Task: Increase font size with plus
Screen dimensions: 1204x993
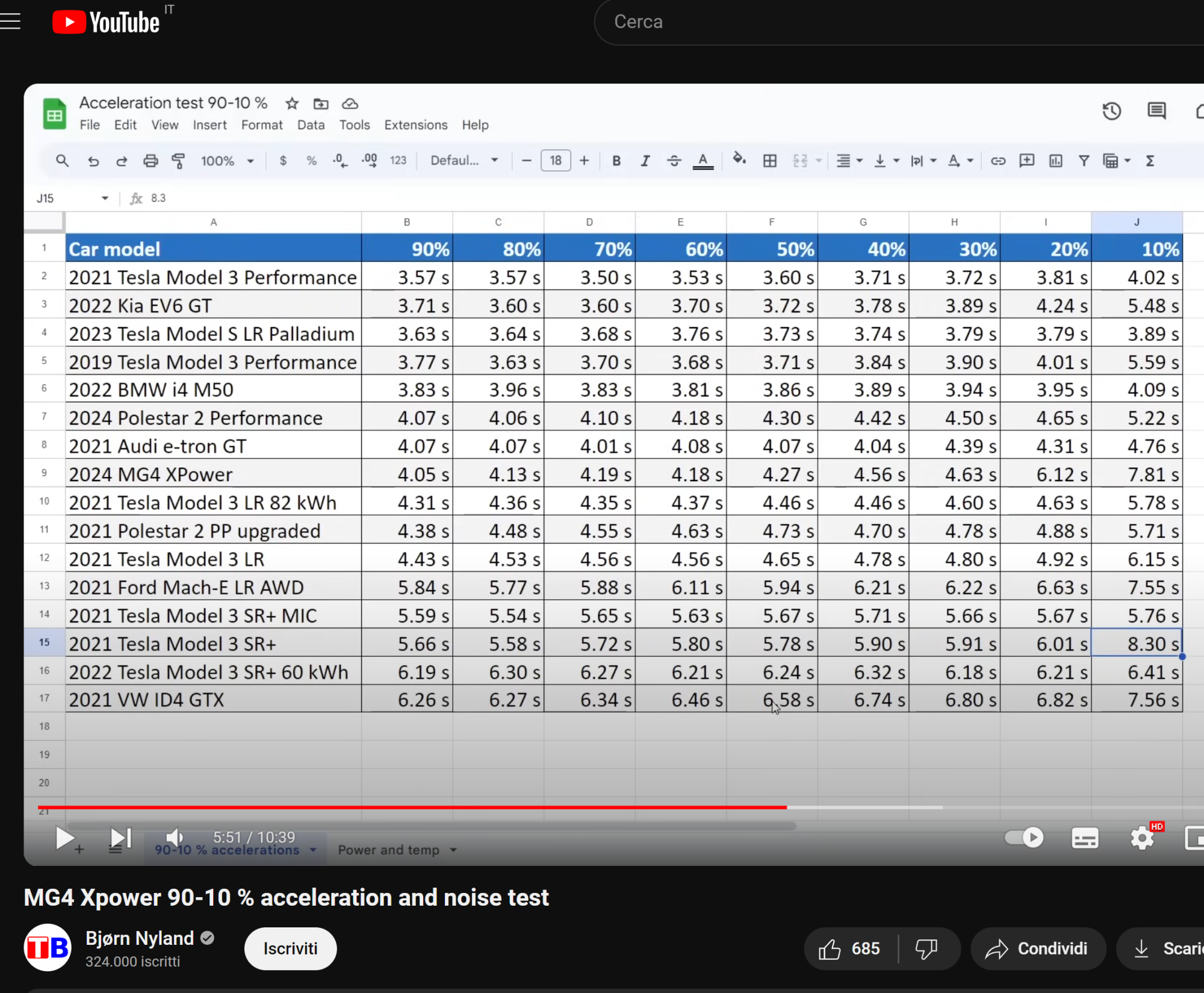Action: click(x=584, y=161)
